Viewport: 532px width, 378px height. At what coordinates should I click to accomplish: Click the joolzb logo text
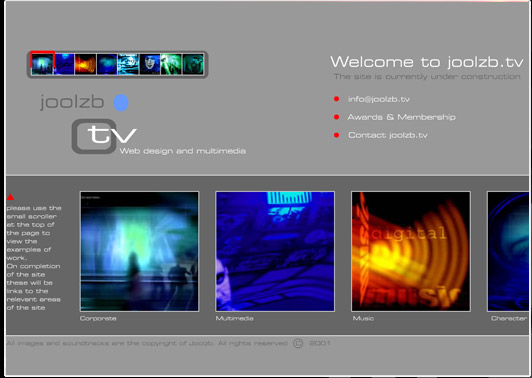click(x=72, y=102)
